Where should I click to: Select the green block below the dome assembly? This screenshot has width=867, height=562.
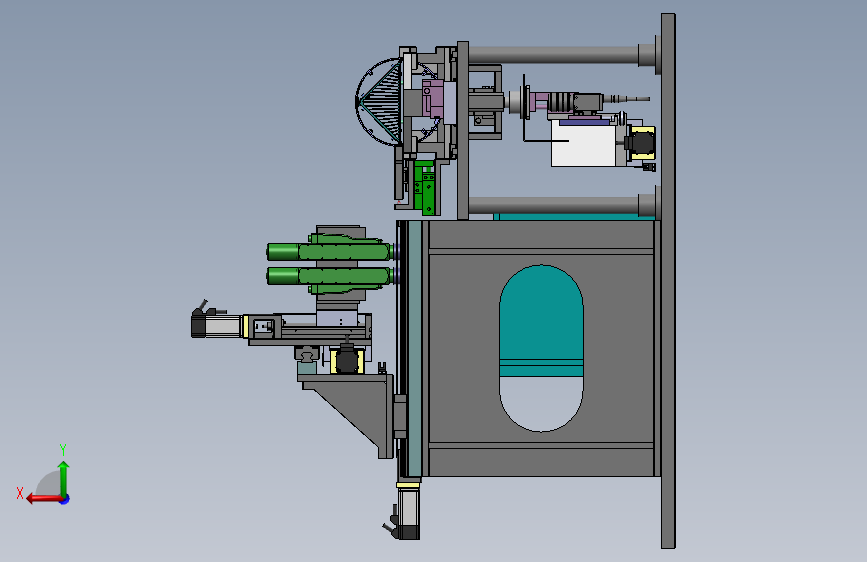point(425,188)
